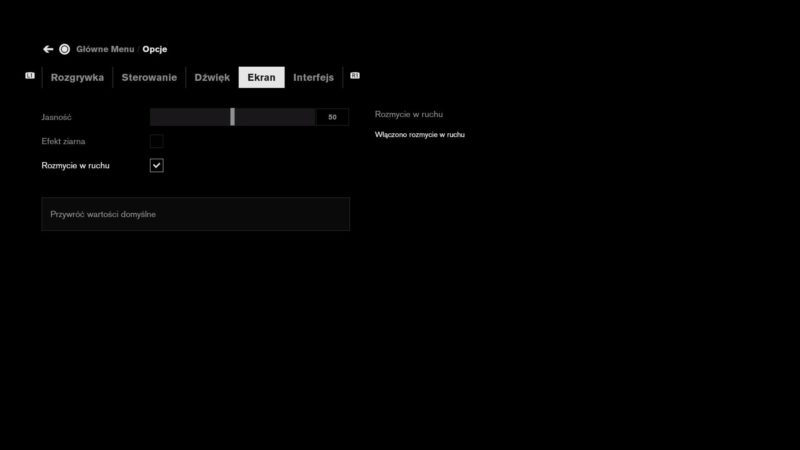Select Rozmycie w ruchu label beside checked box
Screen dimensions: 800x450
tap(76, 165)
